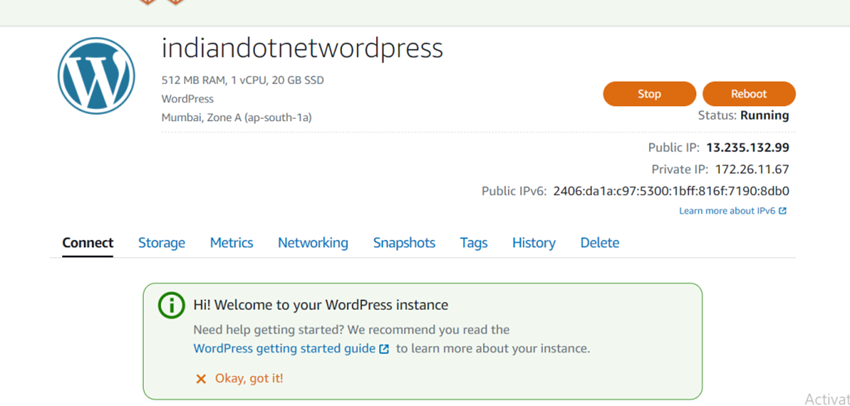Dismiss banner with Okay, got it!
Screen dimensions: 850x406
coord(249,378)
